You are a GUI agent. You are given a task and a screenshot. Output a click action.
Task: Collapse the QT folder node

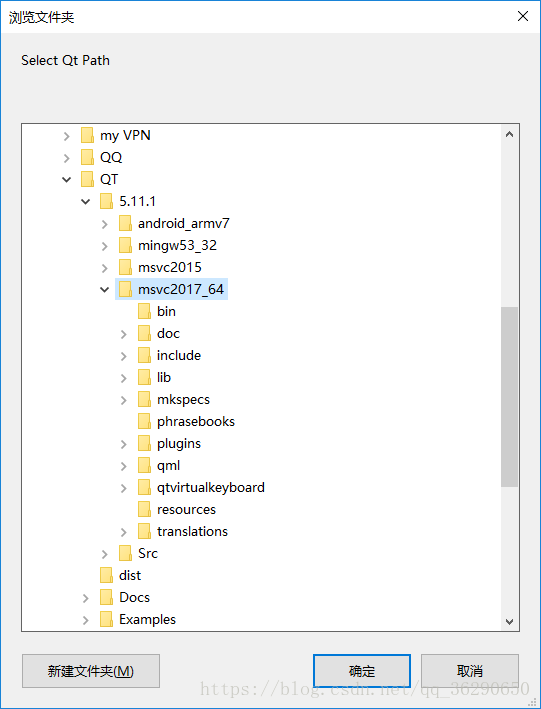tap(66, 180)
